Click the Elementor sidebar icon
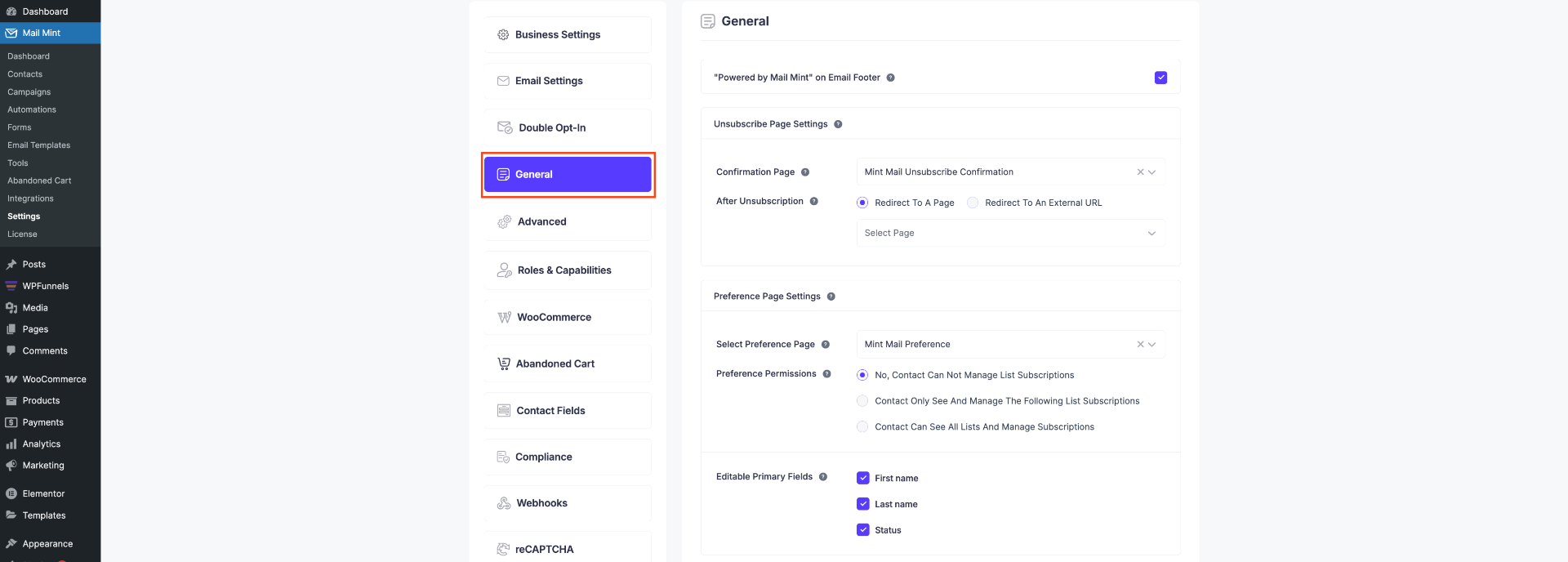Viewport: 1568px width, 562px height. tap(11, 494)
